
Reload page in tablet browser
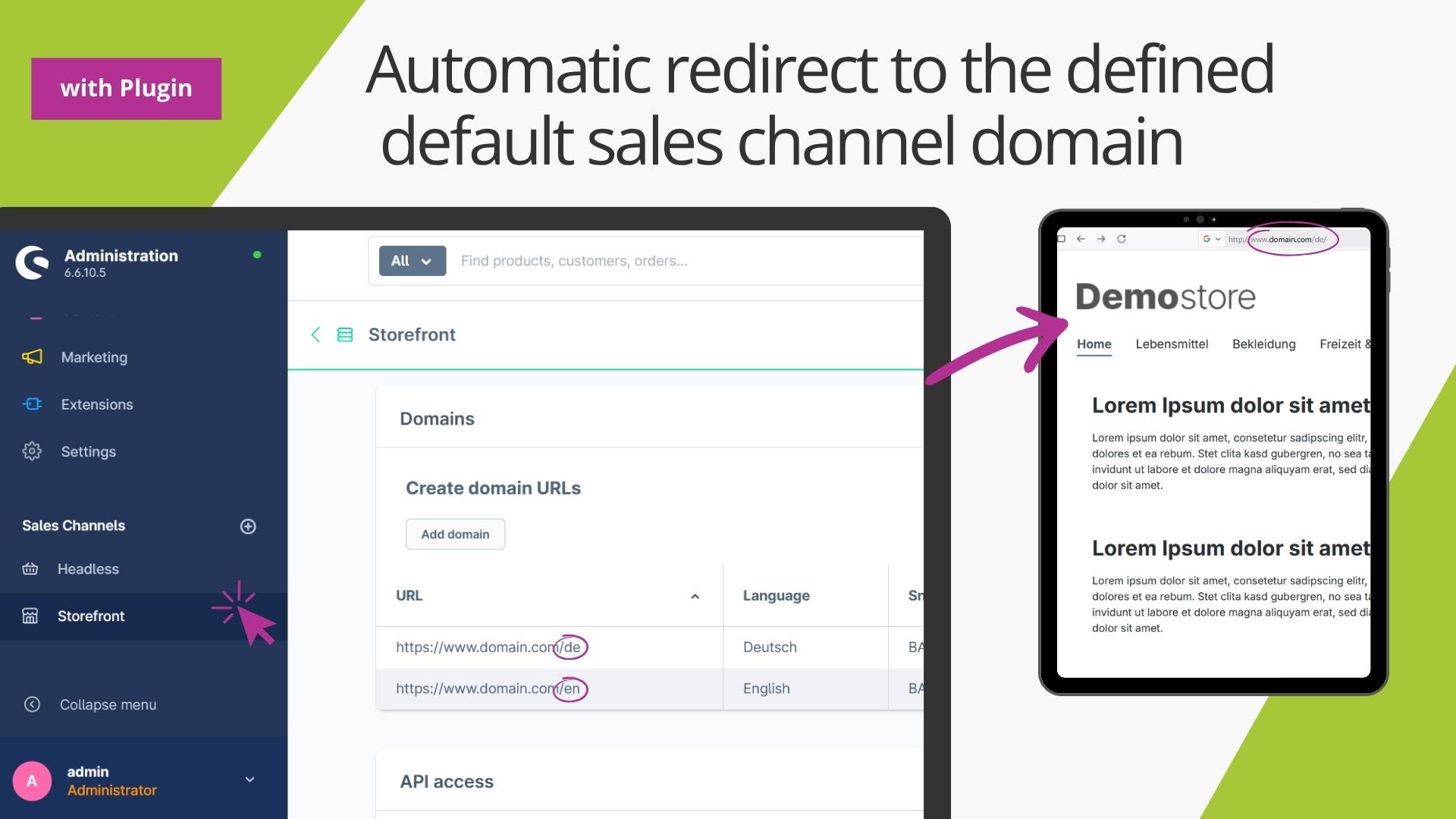(x=1122, y=239)
